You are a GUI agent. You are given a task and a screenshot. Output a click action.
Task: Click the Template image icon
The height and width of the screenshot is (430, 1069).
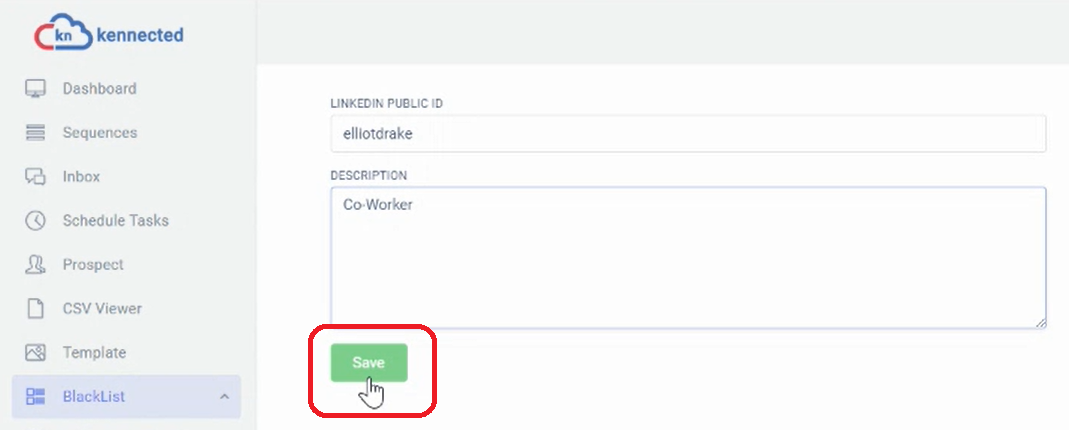(35, 352)
